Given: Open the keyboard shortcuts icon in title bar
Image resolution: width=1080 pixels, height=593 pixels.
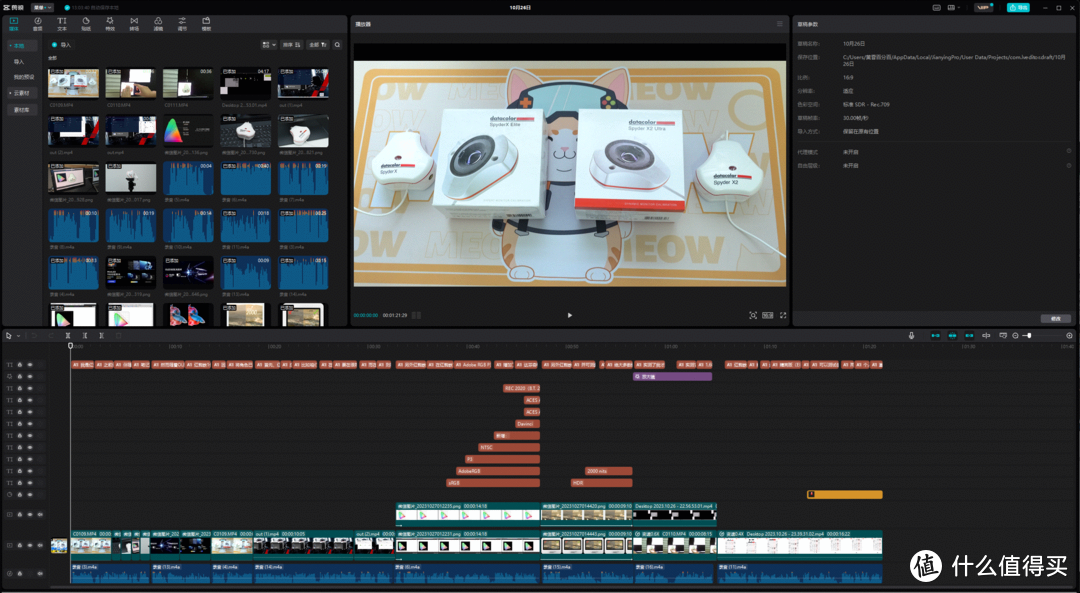Looking at the screenshot, I should point(937,8).
